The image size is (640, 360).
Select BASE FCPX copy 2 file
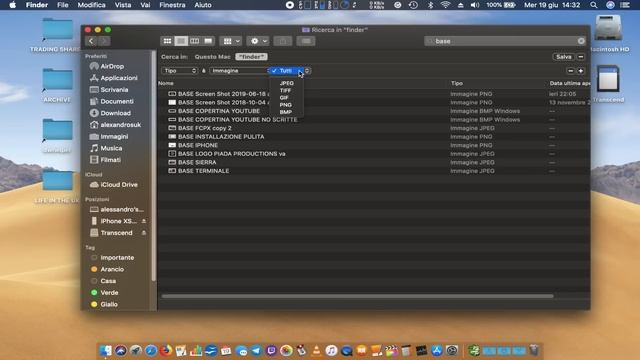[204, 128]
